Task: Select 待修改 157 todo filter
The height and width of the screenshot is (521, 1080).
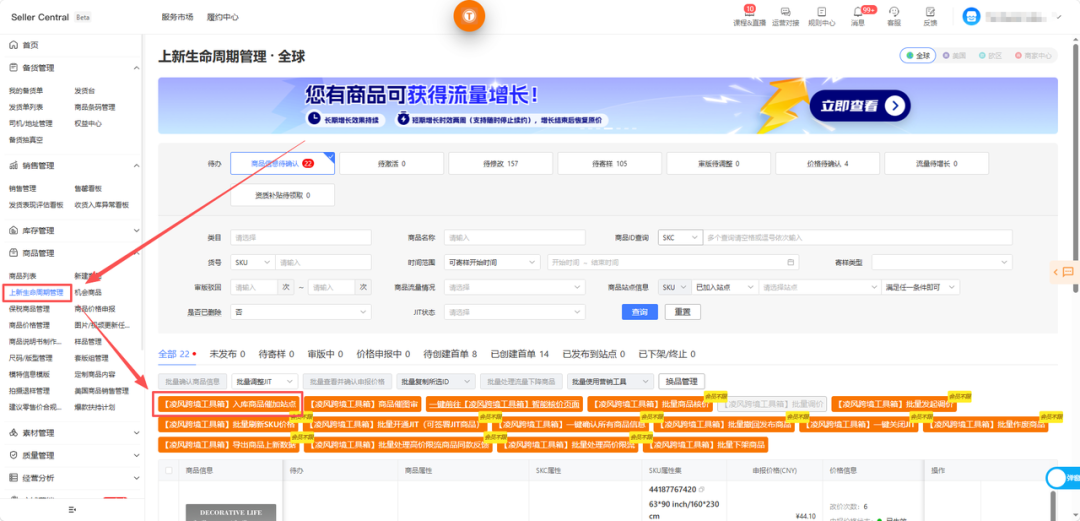Action: 500,164
